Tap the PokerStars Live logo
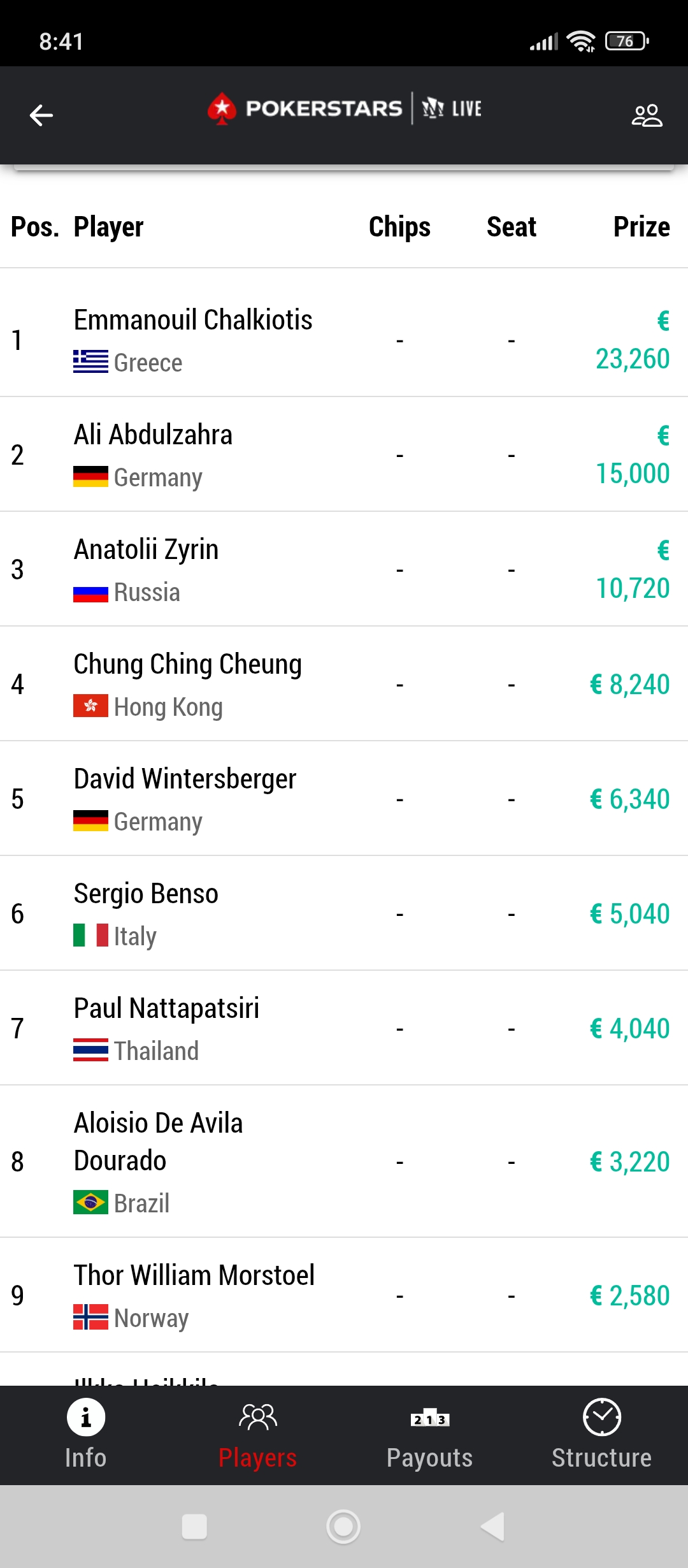This screenshot has height=1568, width=688. point(345,108)
